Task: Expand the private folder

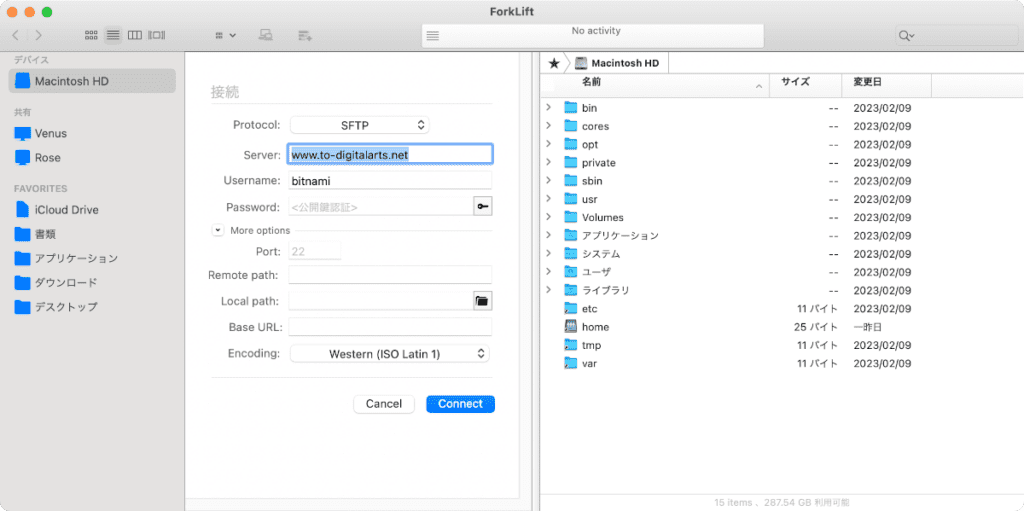Action: tap(549, 162)
